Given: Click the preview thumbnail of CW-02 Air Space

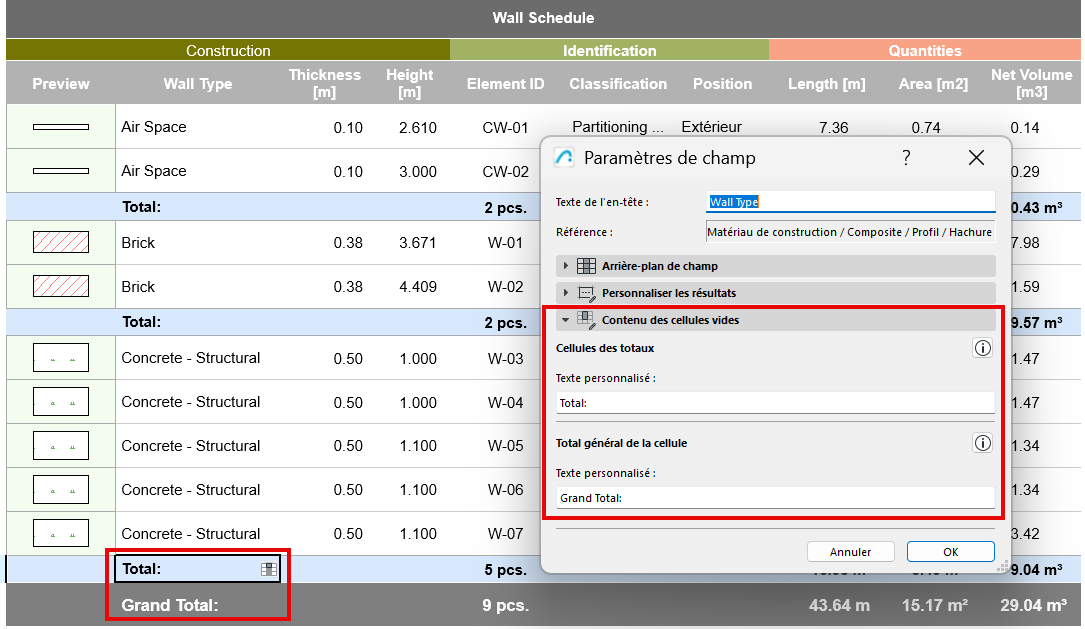Looking at the screenshot, I should tap(61, 170).
